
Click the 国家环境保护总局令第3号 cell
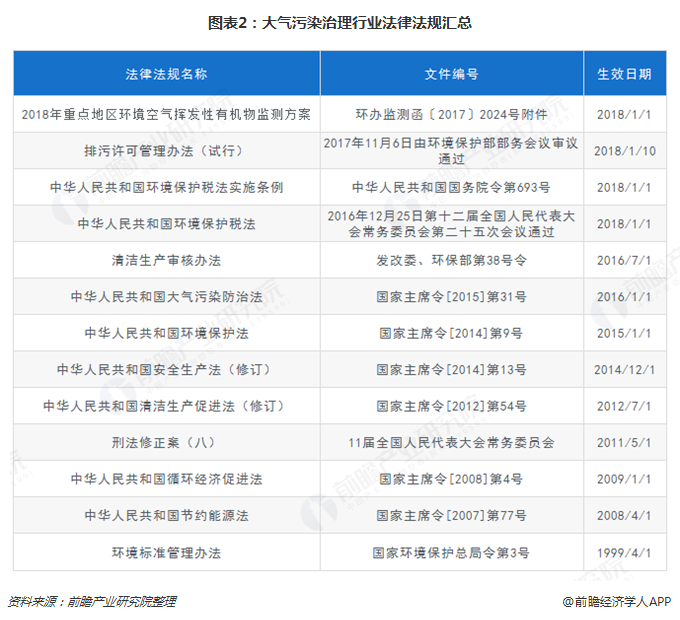point(451,552)
